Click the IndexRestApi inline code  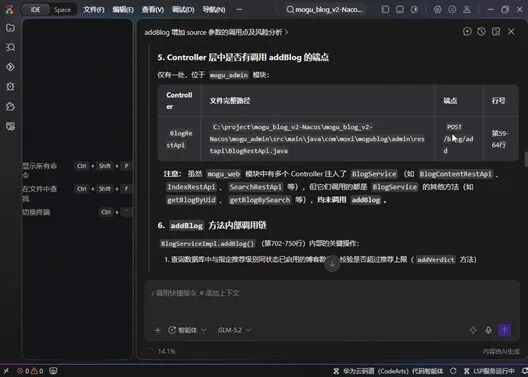click(191, 187)
